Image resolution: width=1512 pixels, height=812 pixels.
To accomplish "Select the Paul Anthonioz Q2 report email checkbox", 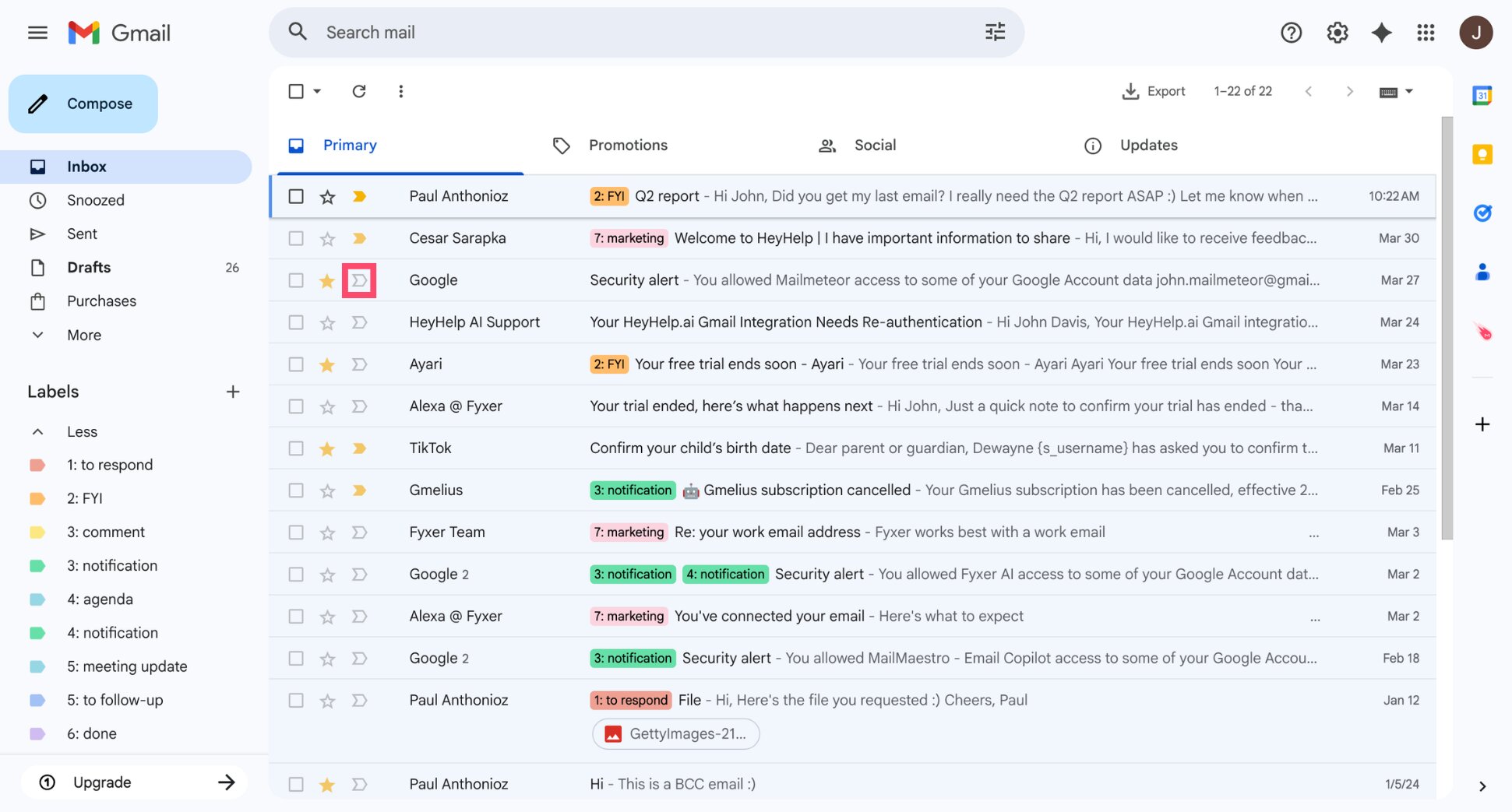I will tap(296, 196).
